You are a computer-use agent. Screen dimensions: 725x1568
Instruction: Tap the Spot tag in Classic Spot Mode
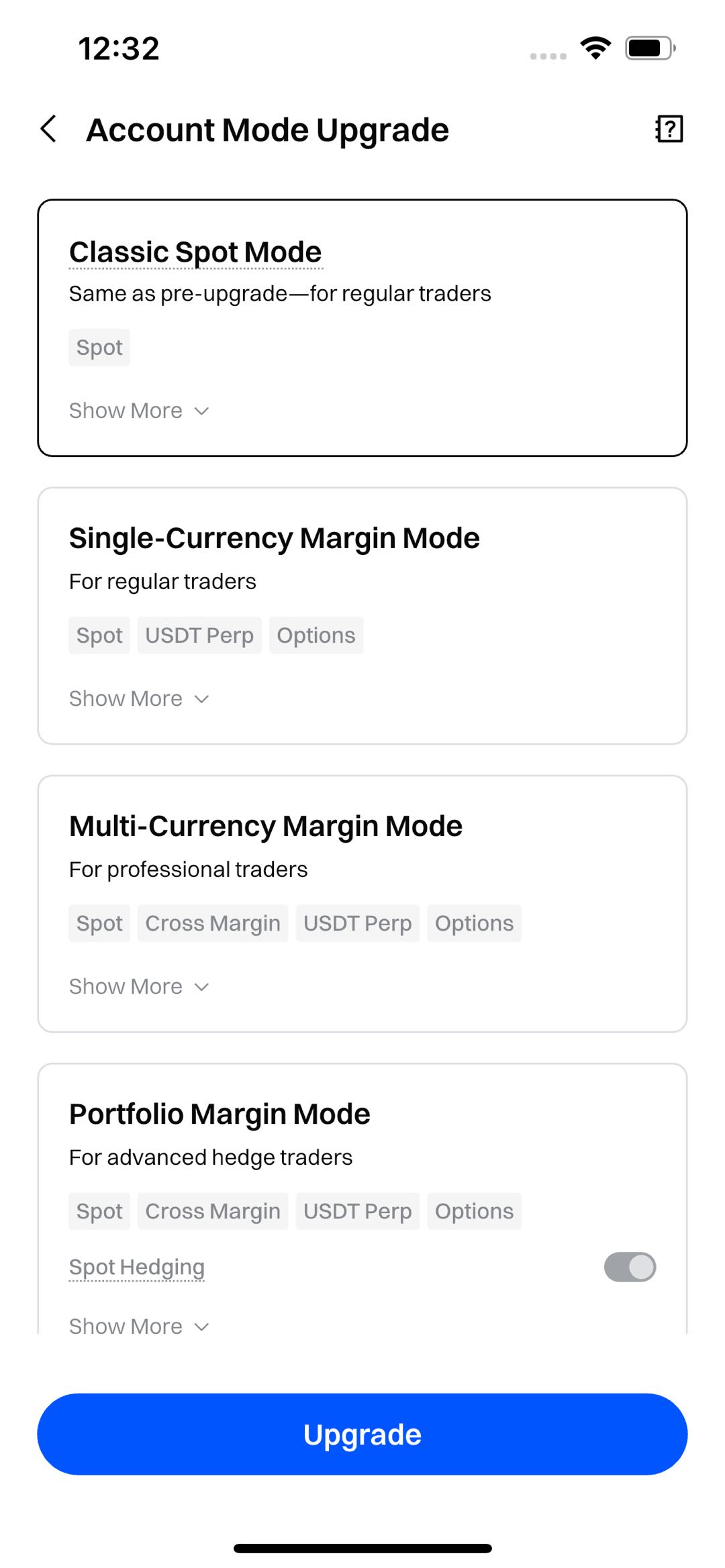pos(99,348)
